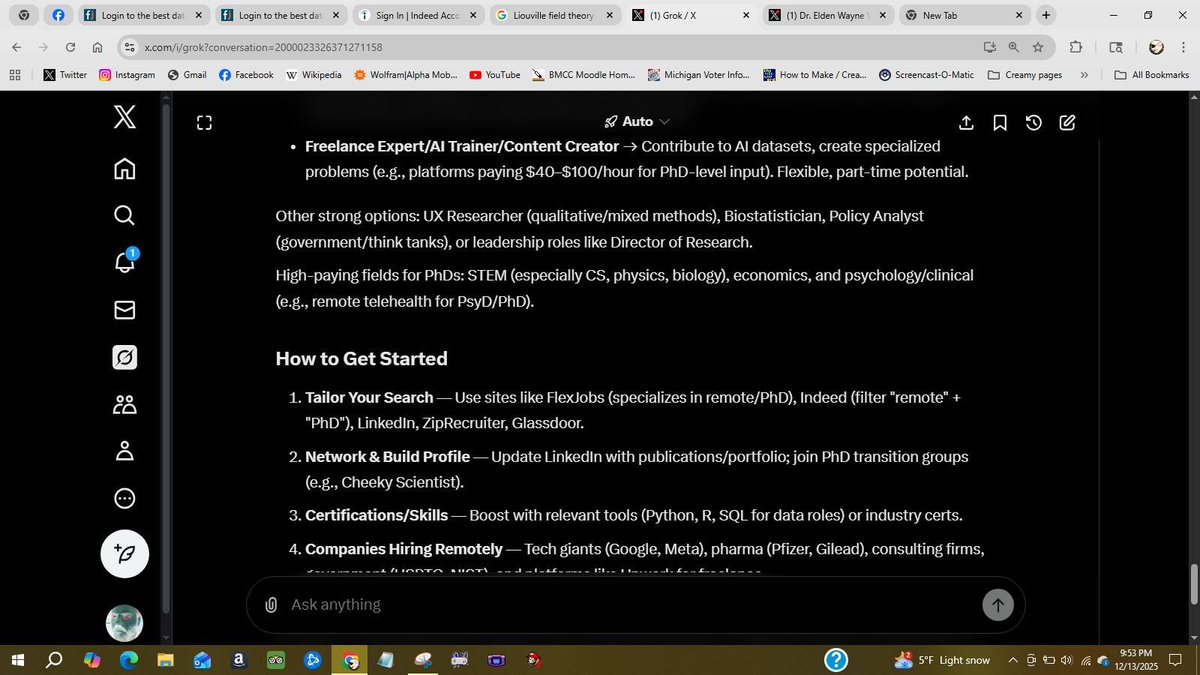Open the Home feed icon in sidebar
The height and width of the screenshot is (675, 1200).
coord(124,168)
